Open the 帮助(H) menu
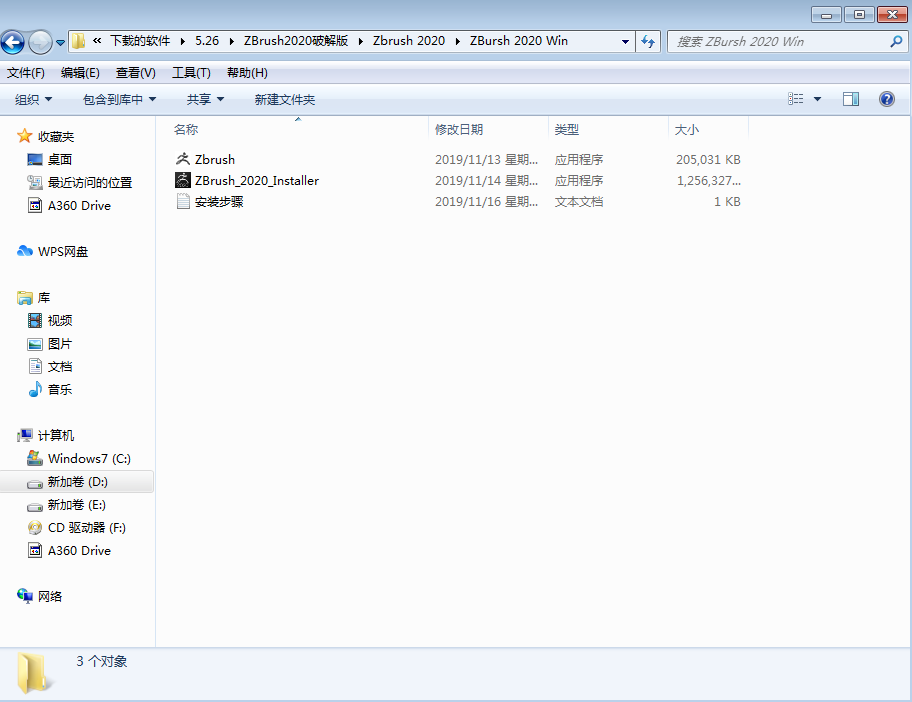Image resolution: width=912 pixels, height=702 pixels. [x=247, y=73]
